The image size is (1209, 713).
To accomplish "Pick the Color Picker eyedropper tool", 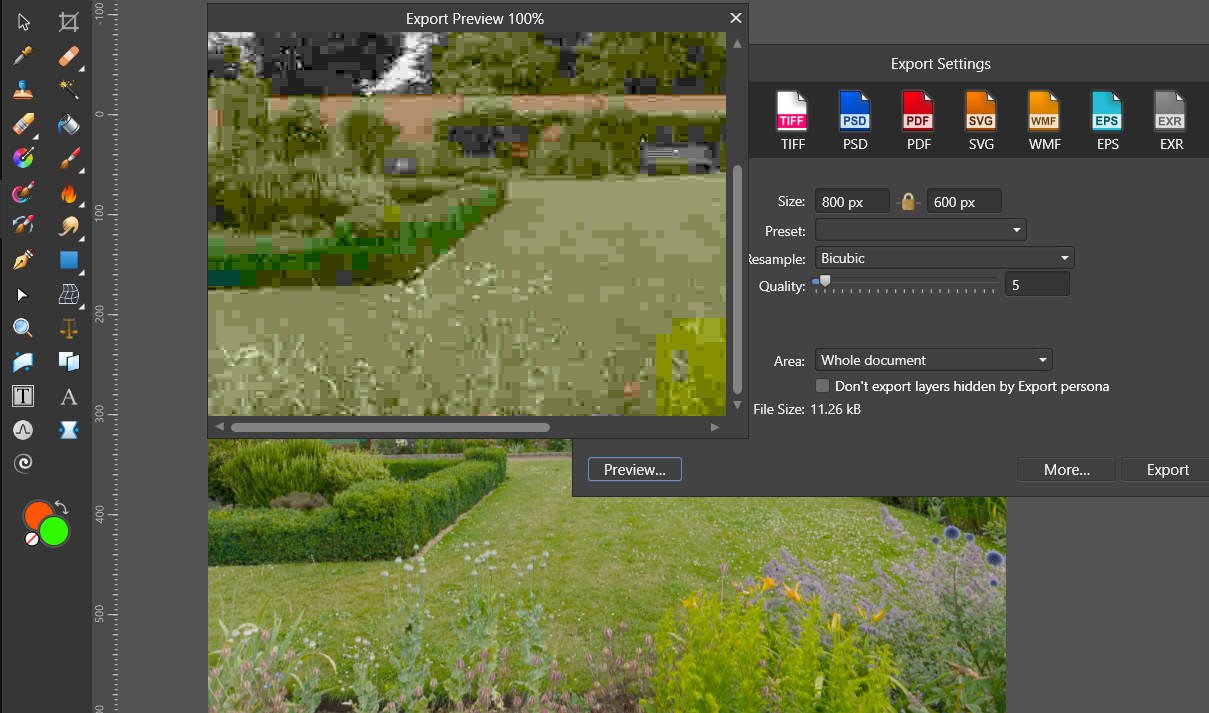I will click(x=23, y=56).
